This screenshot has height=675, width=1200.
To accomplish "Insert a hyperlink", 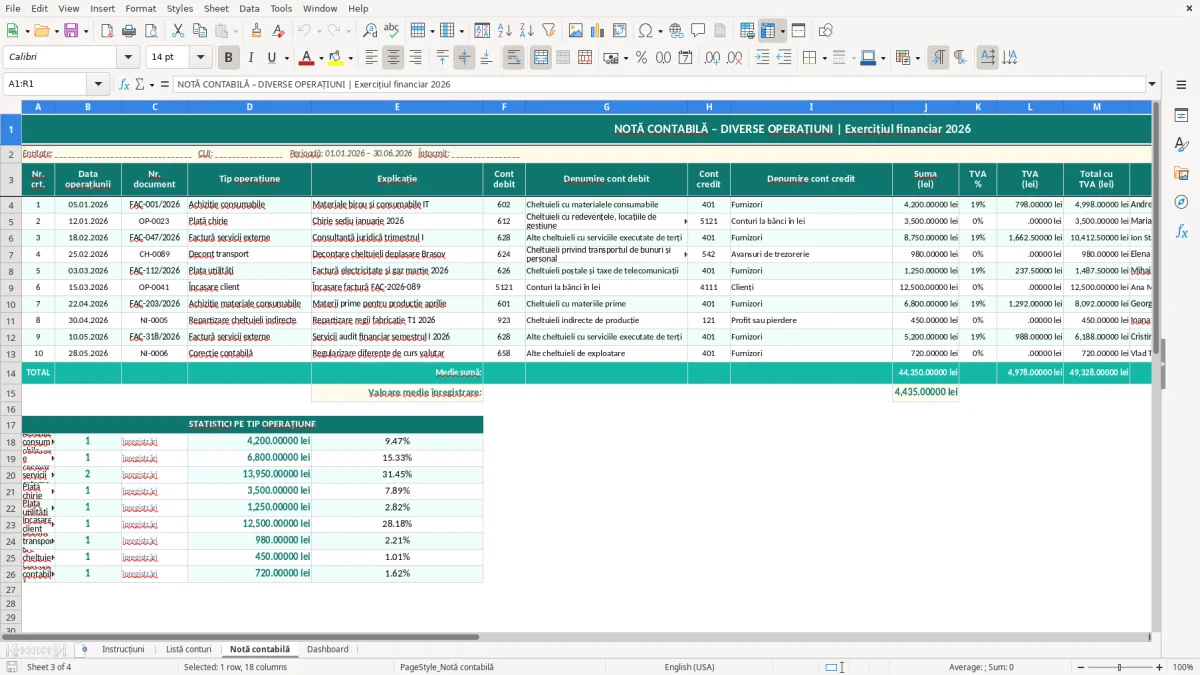I will [676, 31].
